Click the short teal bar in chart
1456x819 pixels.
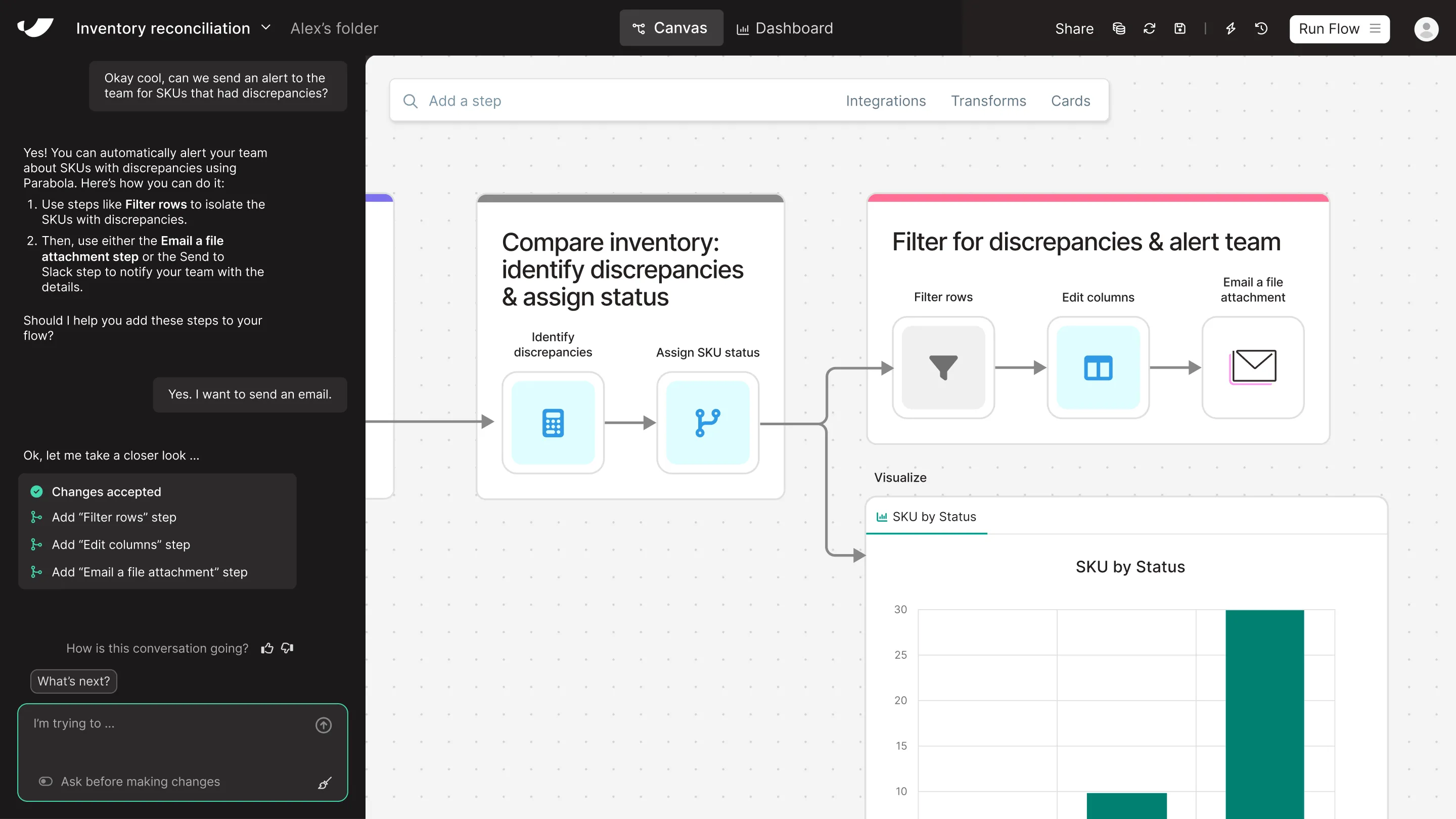coord(1126,805)
